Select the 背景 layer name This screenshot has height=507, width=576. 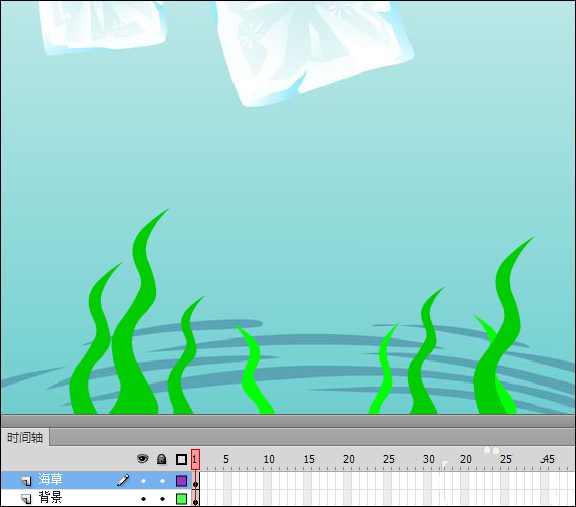(50, 497)
